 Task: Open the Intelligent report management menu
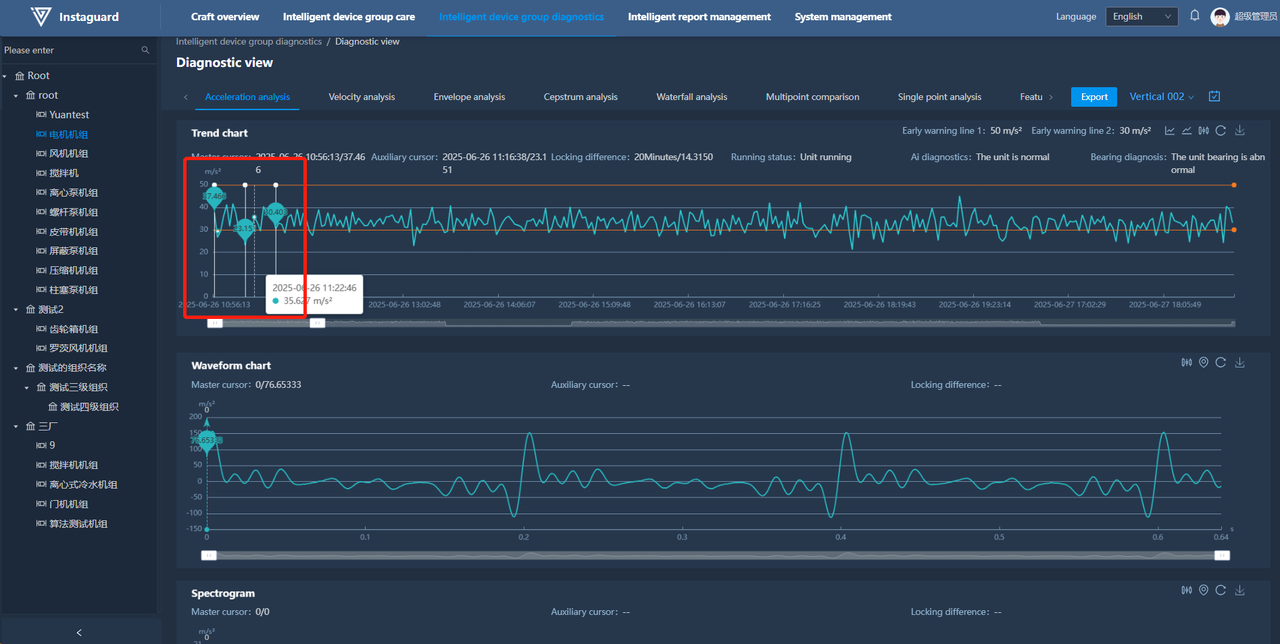[699, 17]
